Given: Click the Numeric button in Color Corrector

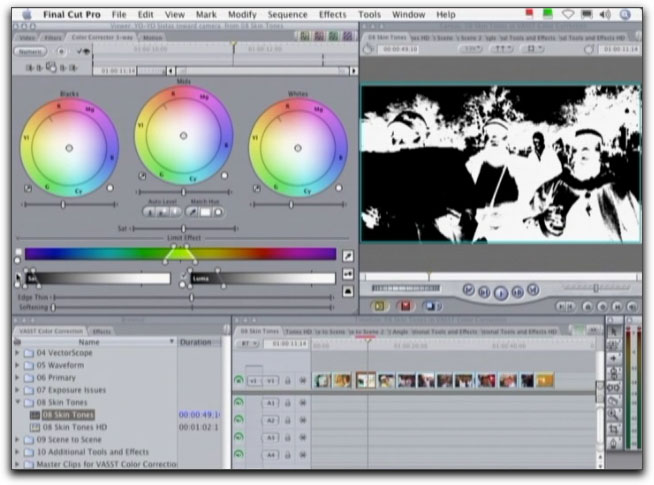Looking at the screenshot, I should click(30, 50).
